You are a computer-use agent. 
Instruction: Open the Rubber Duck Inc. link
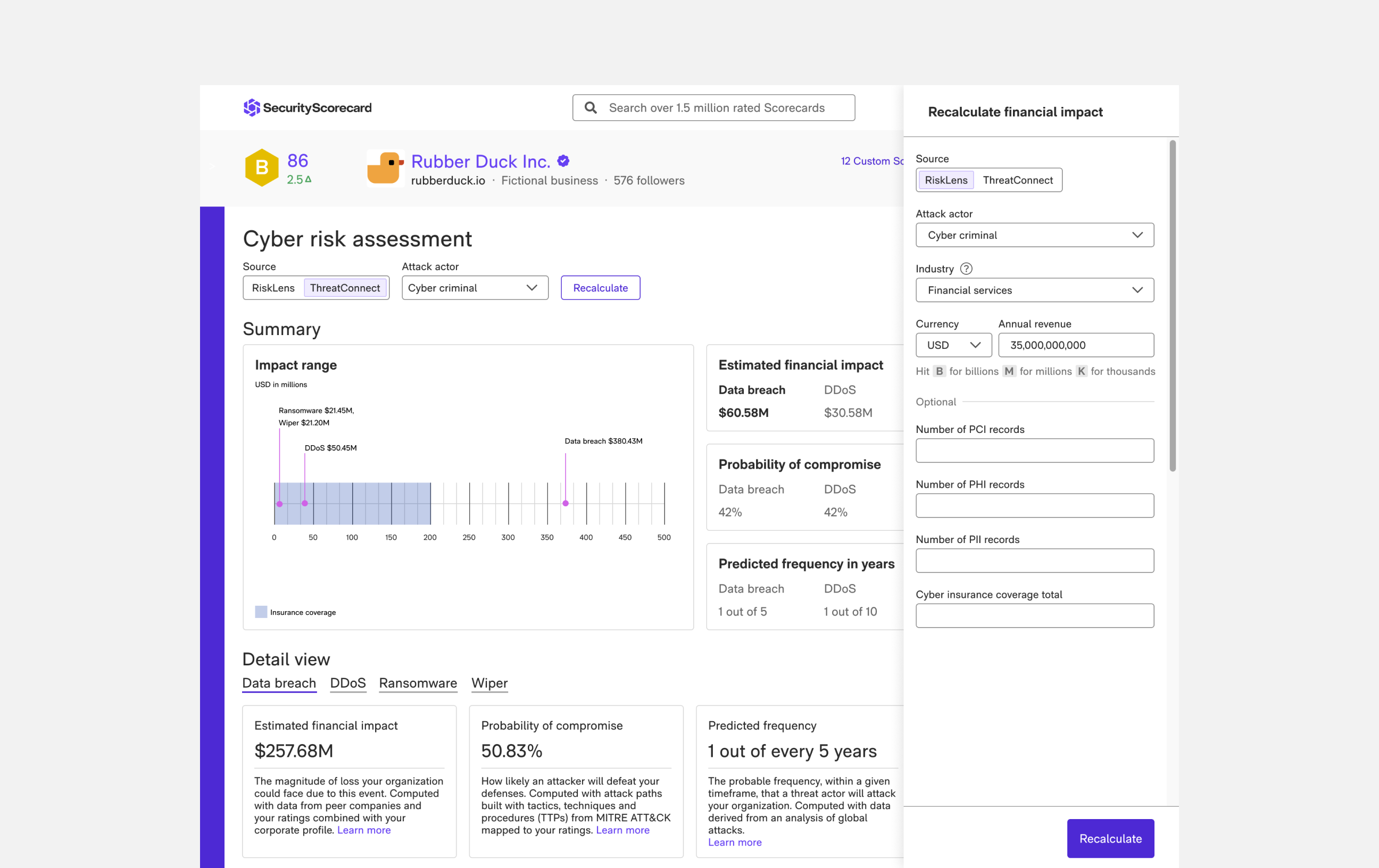(x=480, y=162)
